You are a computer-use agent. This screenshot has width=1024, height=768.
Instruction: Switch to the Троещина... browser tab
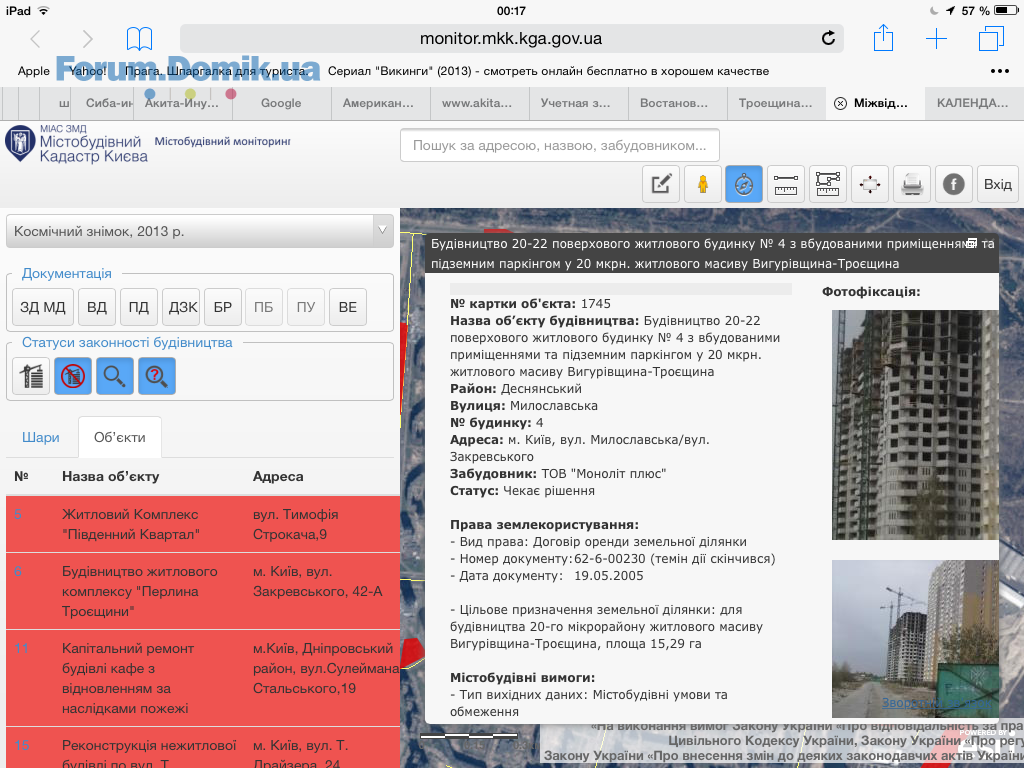pos(775,103)
